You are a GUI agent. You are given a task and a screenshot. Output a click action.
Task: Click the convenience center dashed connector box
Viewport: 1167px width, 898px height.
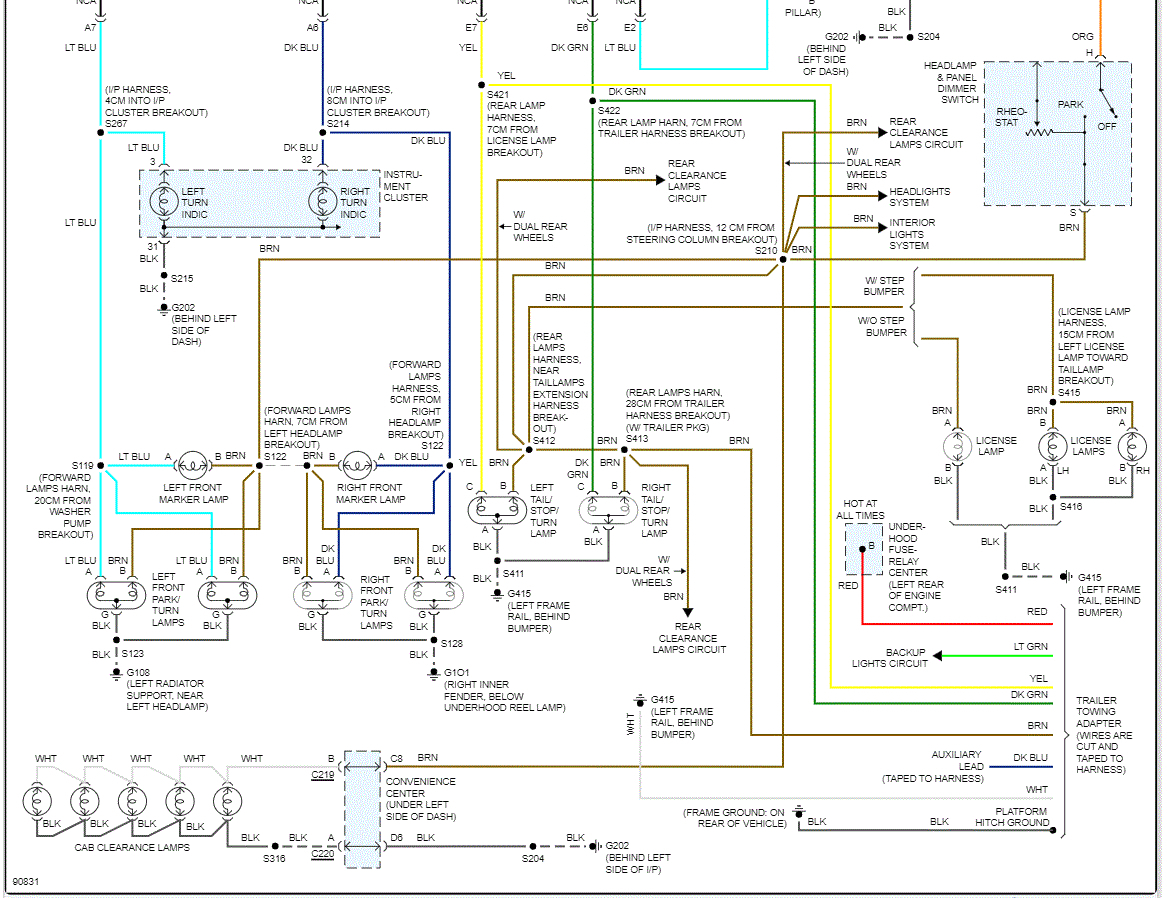tap(362, 809)
